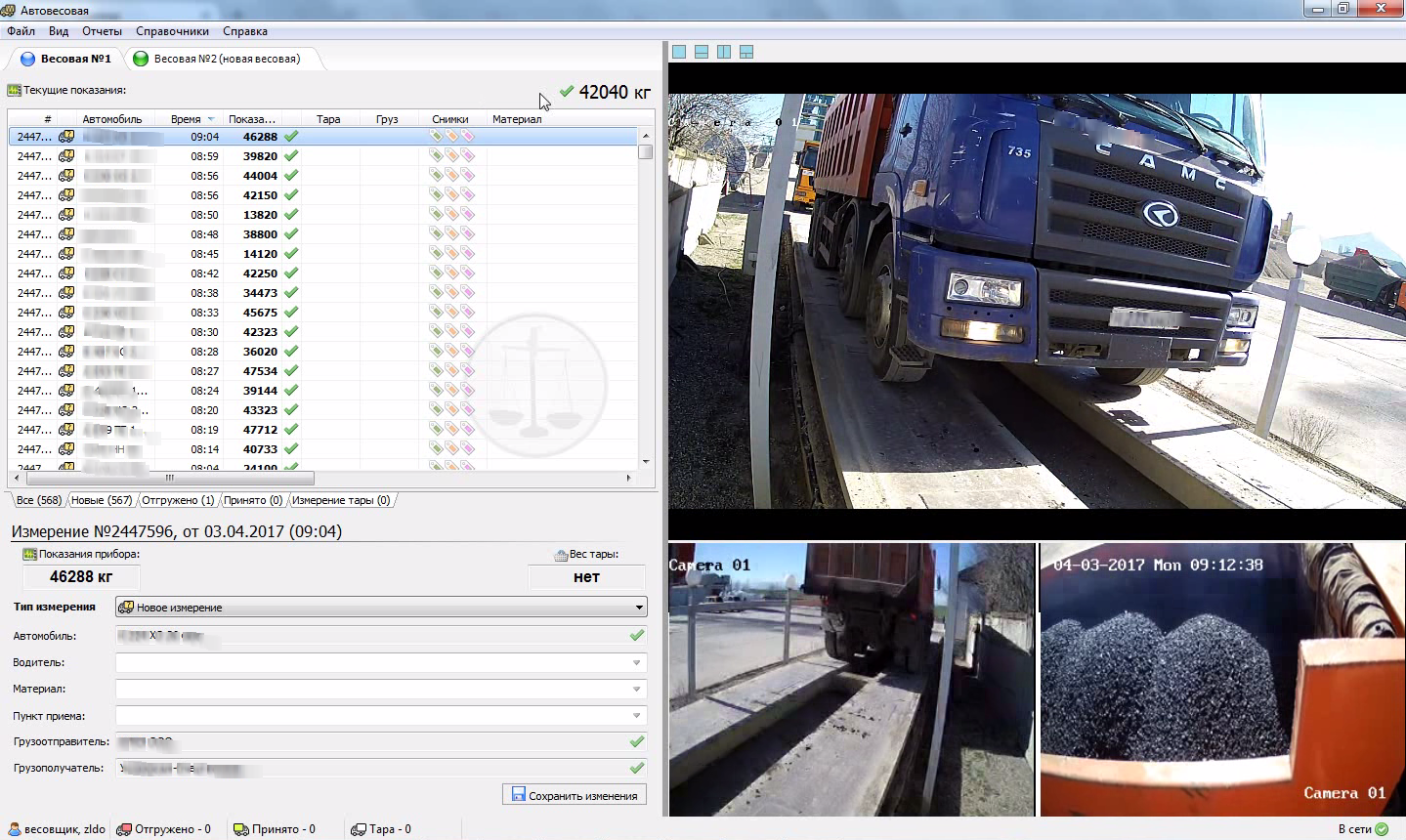Click the truck icon in 08:50 row
Viewport: 1406px width, 840px height.
point(66,215)
